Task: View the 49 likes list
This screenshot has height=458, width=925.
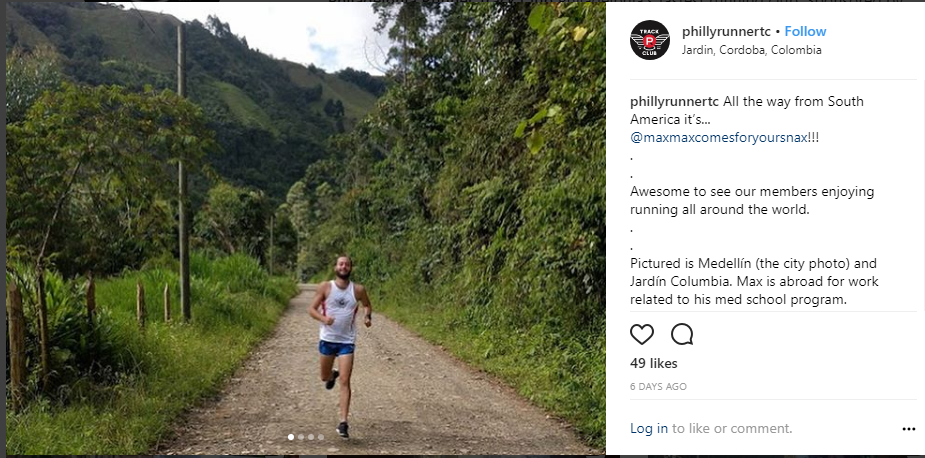Action: (x=654, y=364)
